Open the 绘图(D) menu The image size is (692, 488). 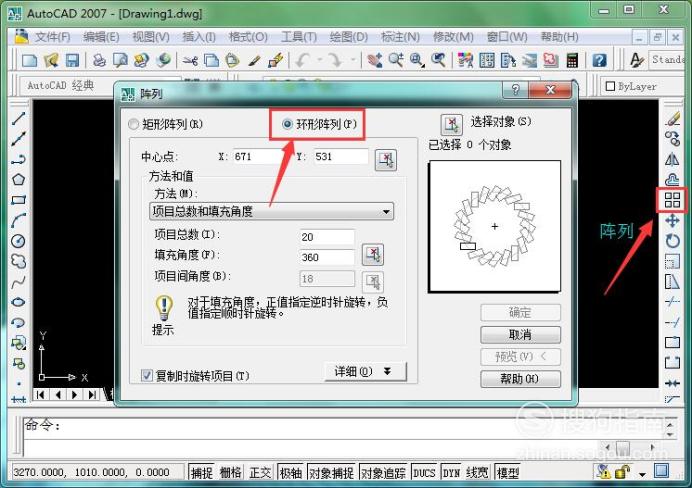click(349, 37)
